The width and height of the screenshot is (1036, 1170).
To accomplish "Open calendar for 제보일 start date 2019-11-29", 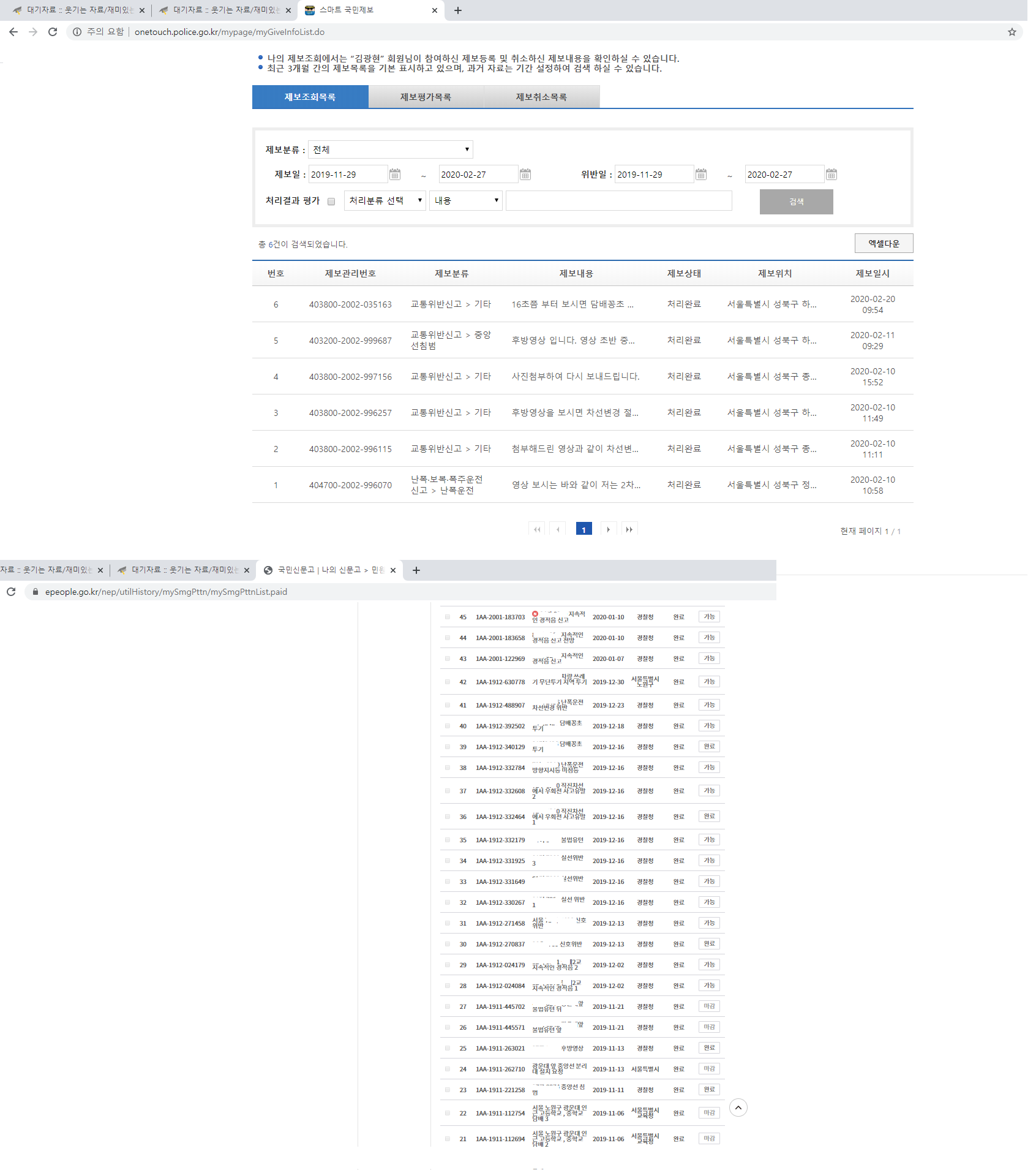I will point(395,175).
